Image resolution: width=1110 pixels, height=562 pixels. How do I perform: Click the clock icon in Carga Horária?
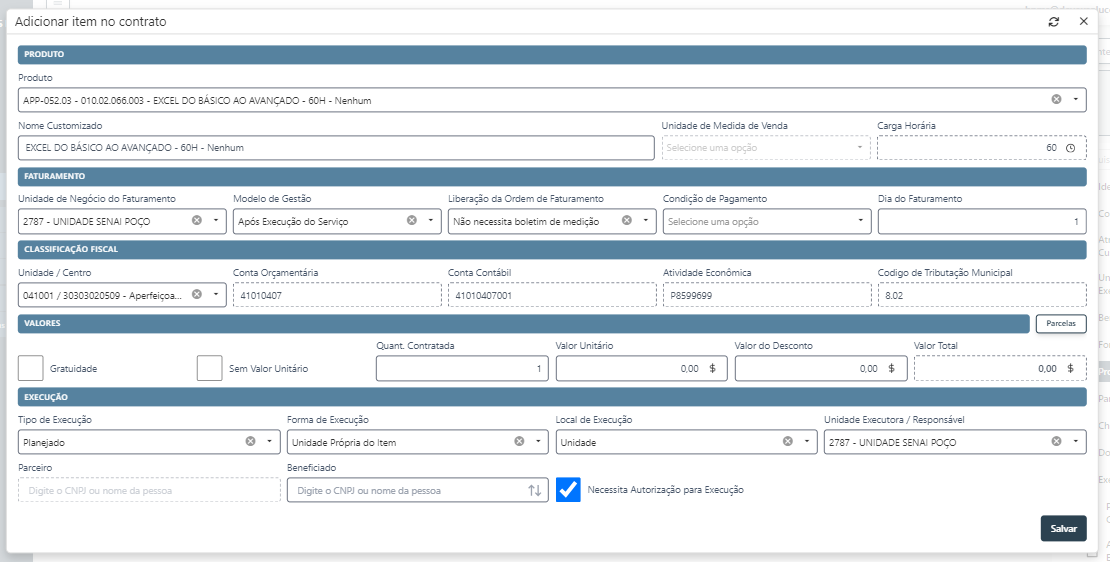(x=1070, y=148)
